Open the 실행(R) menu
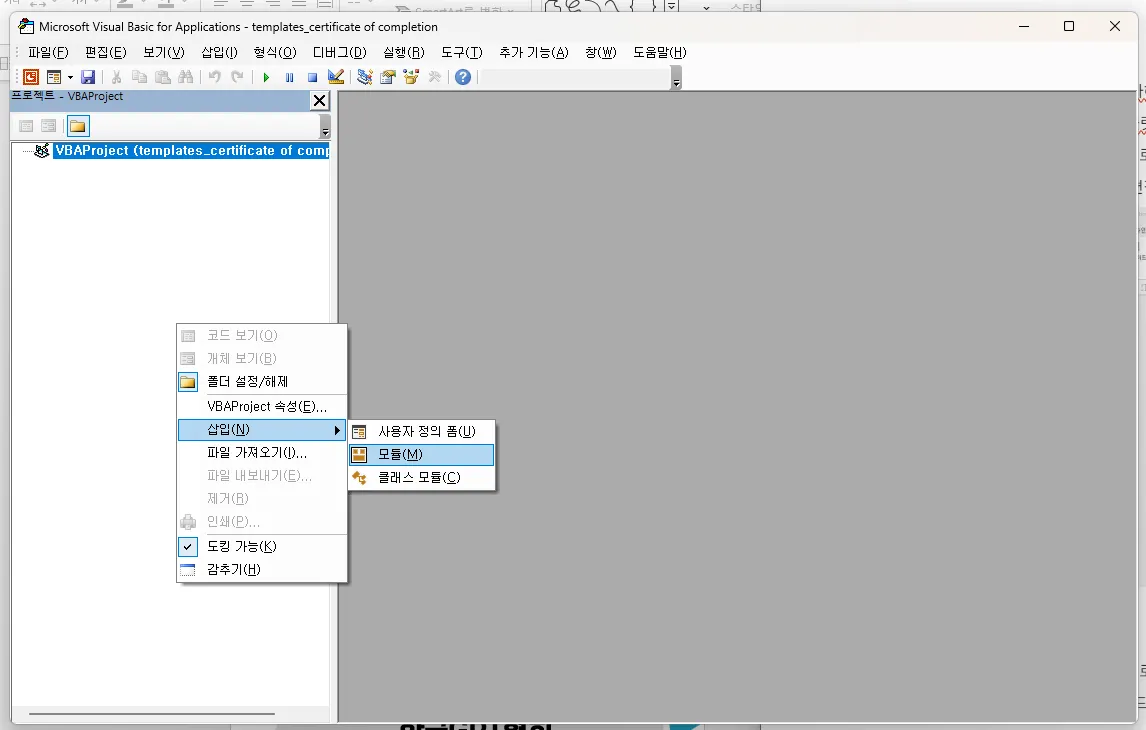Image resolution: width=1146 pixels, height=730 pixels. pyautogui.click(x=403, y=53)
